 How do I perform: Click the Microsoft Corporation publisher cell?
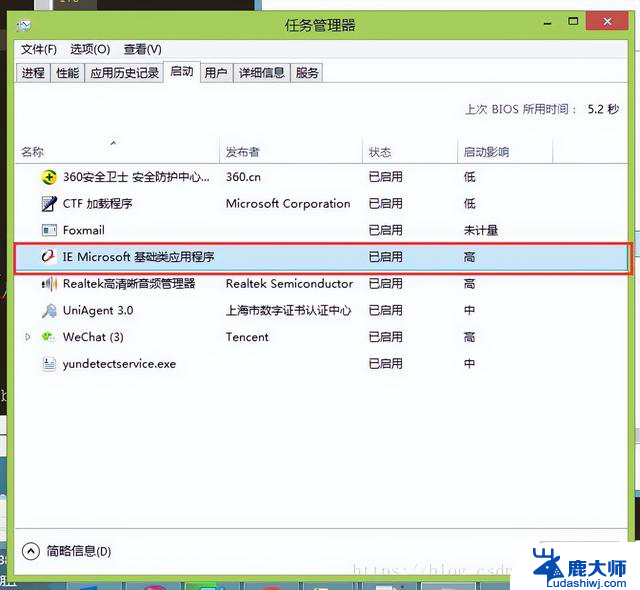288,204
